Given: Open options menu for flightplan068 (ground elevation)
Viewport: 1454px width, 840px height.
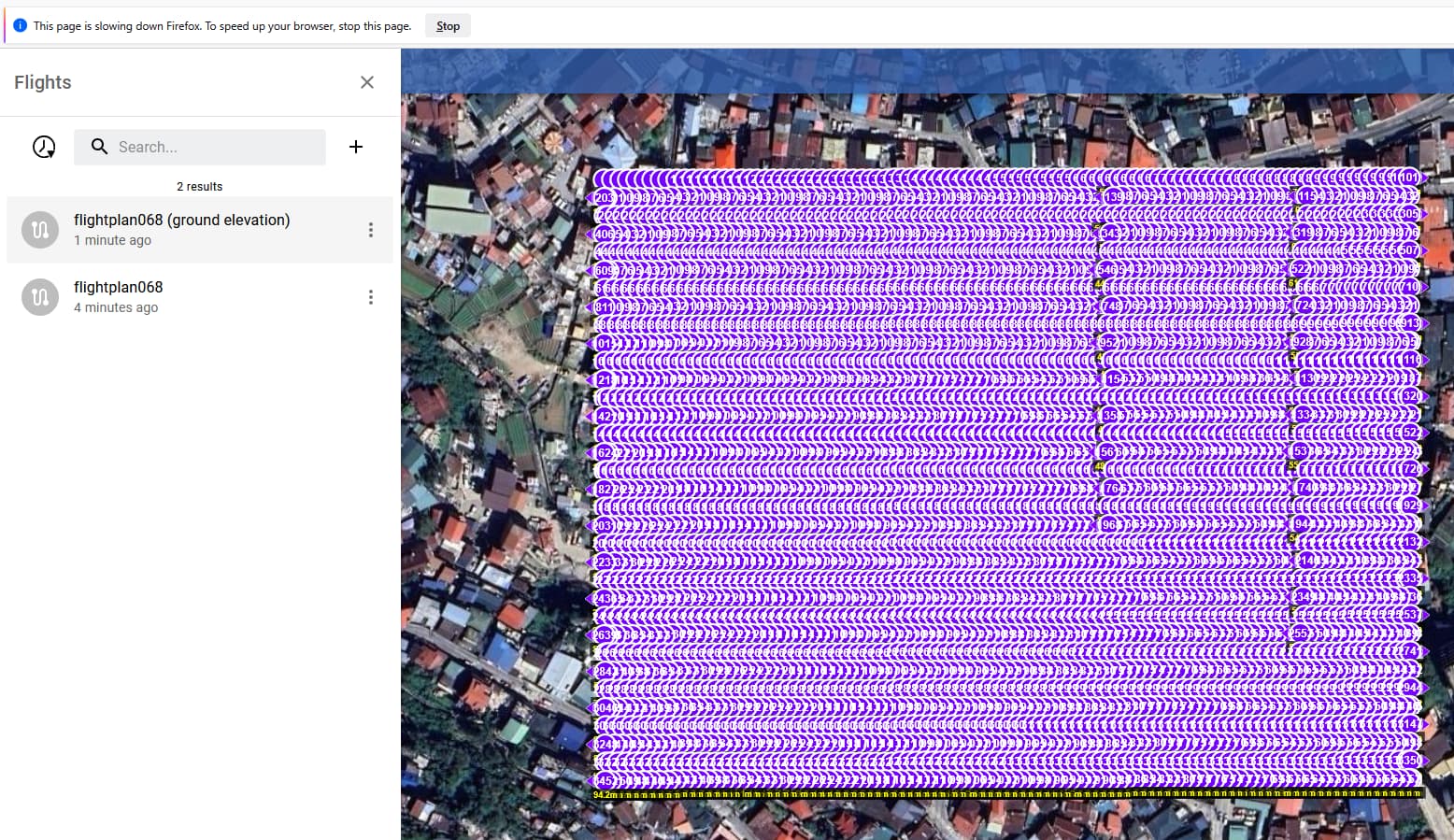Looking at the screenshot, I should click(x=371, y=230).
